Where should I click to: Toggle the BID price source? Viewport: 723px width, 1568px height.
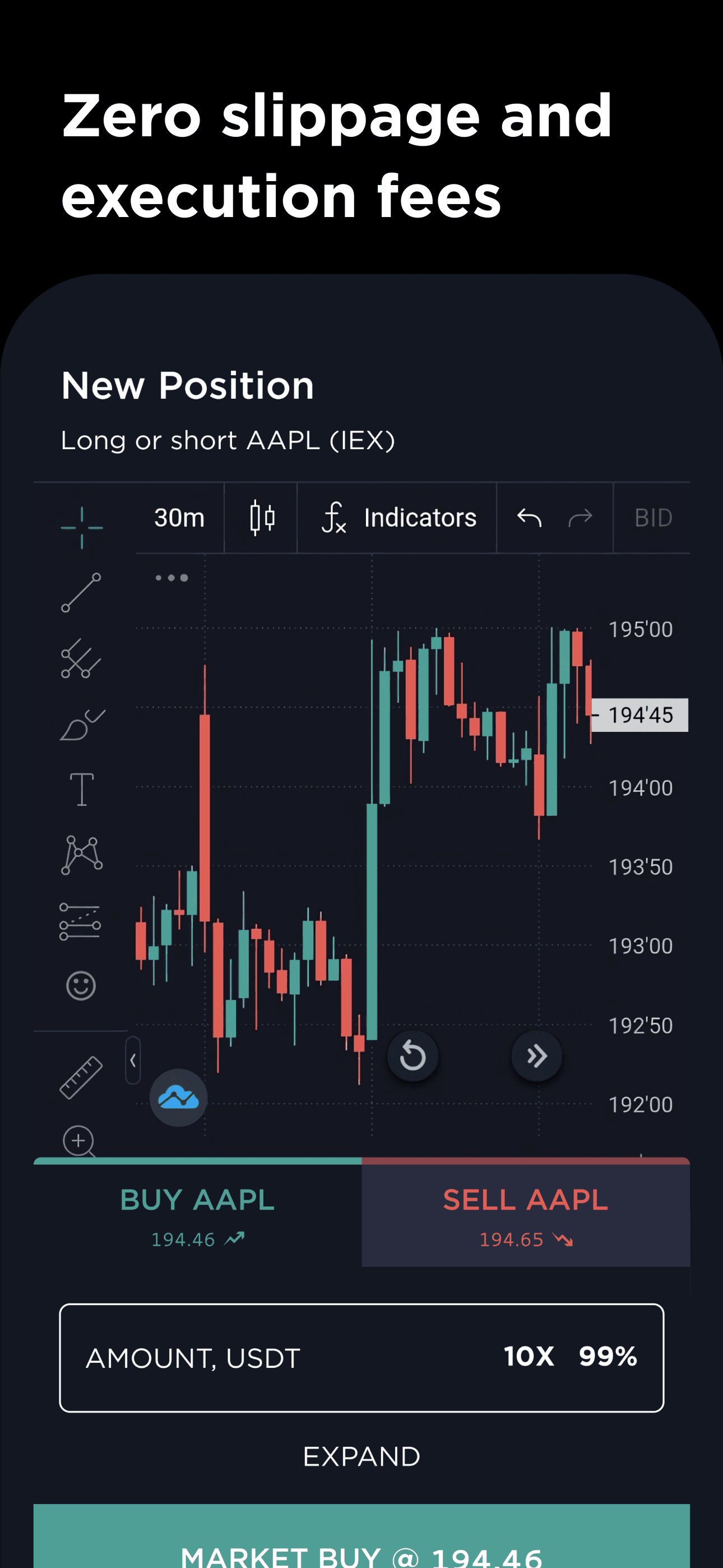click(x=653, y=518)
